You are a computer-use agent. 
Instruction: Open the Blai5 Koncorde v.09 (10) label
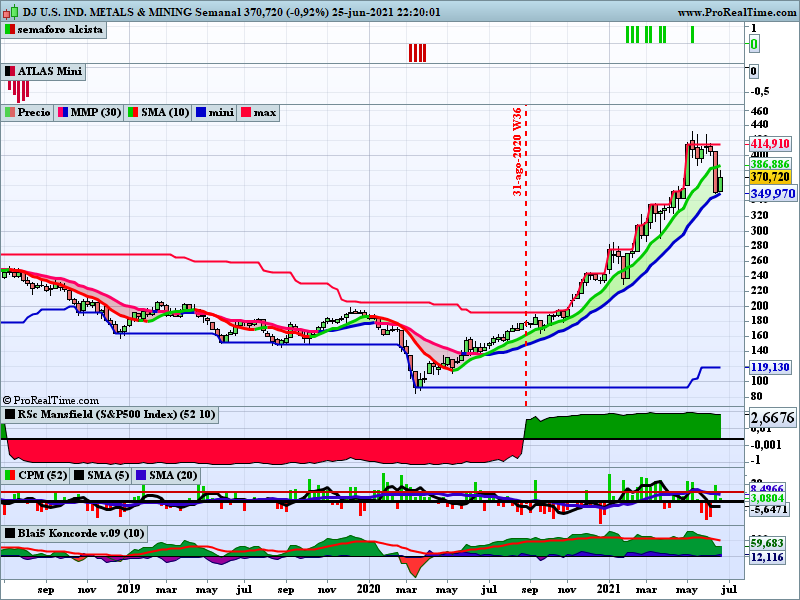81,534
